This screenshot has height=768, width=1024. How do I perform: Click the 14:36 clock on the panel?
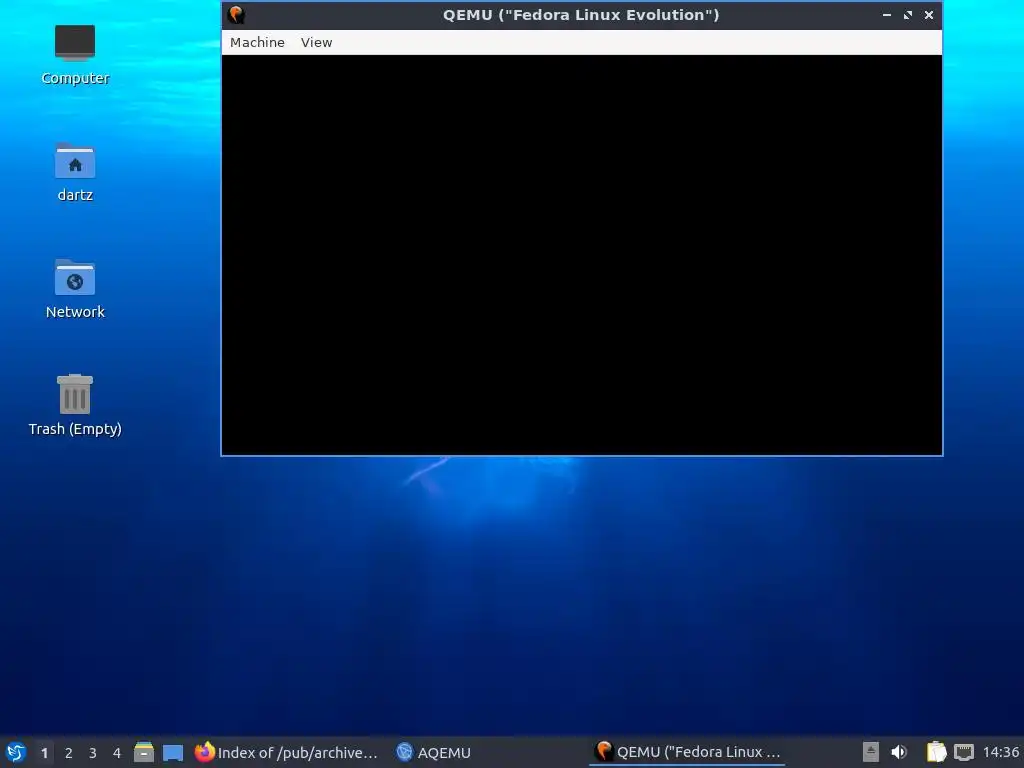tap(1000, 752)
